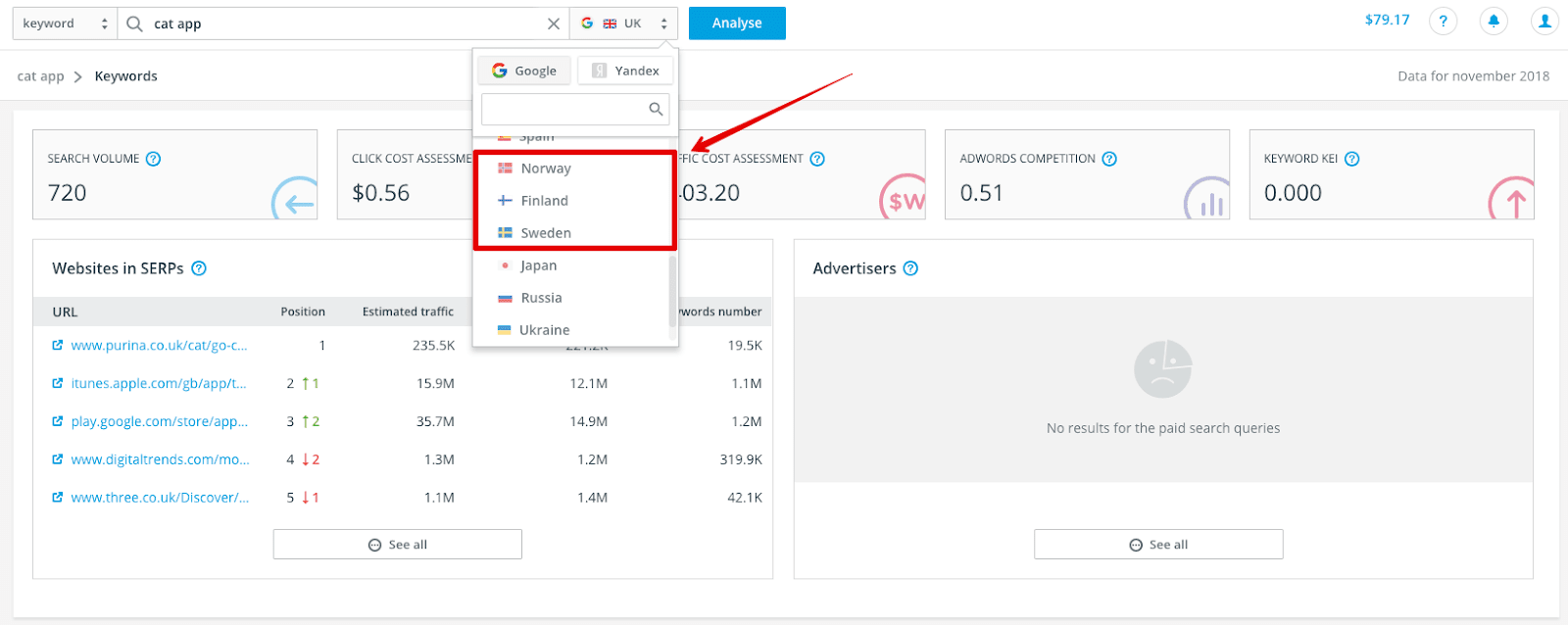Open the www.digitaltrends.com link
The height and width of the screenshot is (625, 1568).
161,459
